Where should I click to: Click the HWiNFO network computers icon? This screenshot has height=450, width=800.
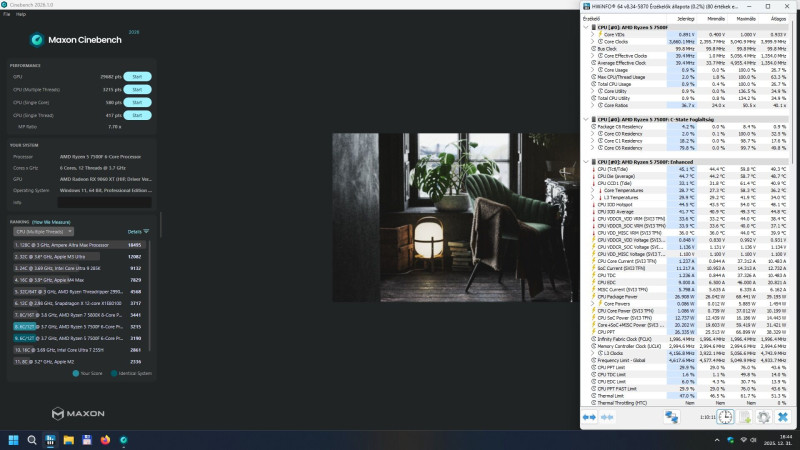tap(671, 417)
